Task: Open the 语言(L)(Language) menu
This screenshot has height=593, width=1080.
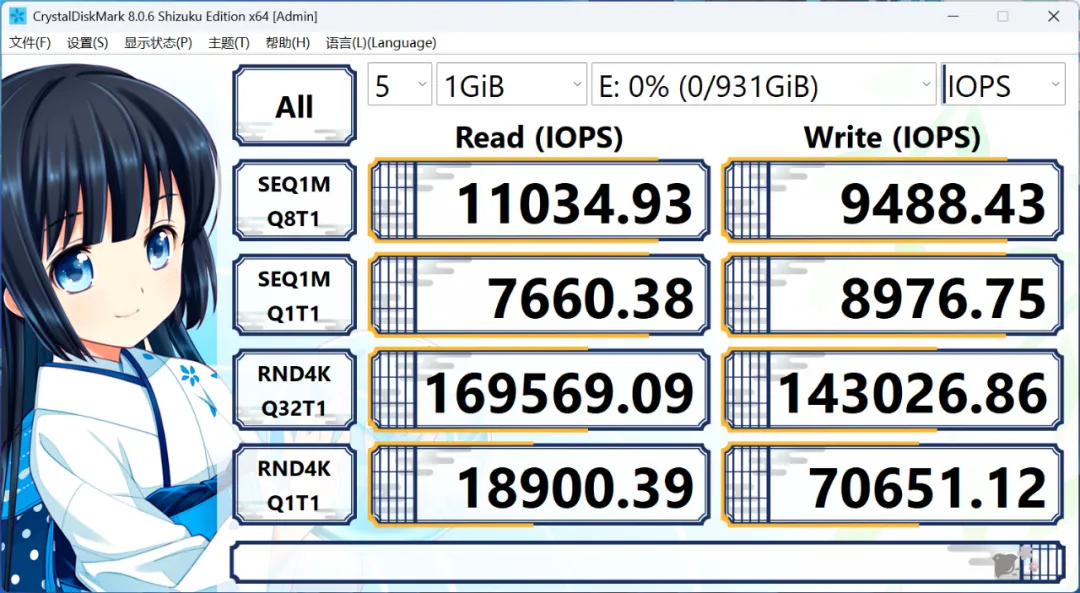Action: pos(381,43)
